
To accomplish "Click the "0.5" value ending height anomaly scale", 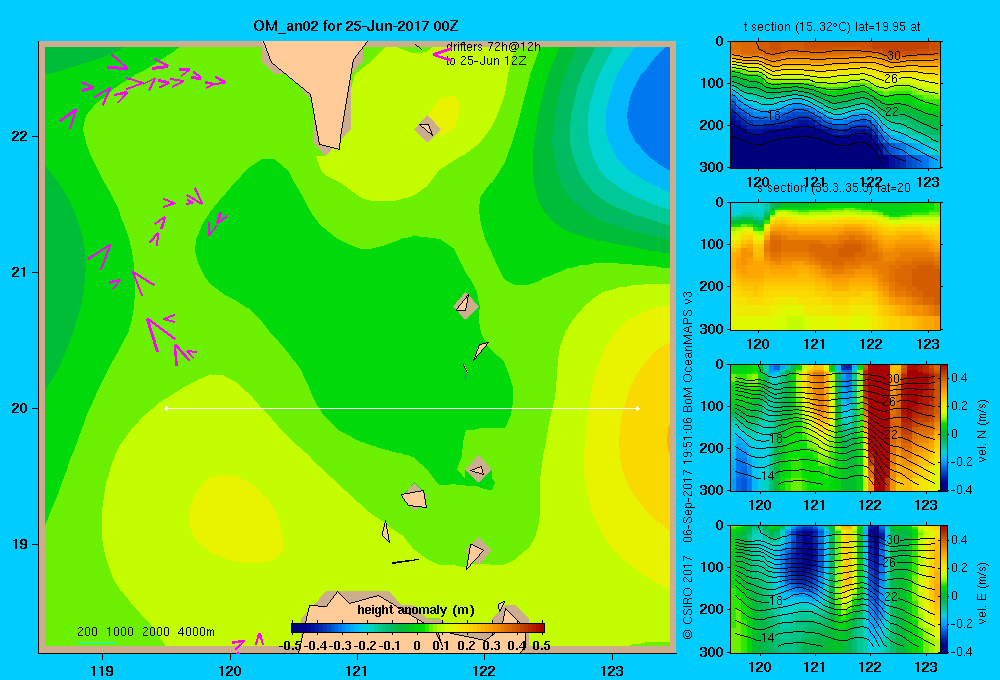I will (541, 646).
